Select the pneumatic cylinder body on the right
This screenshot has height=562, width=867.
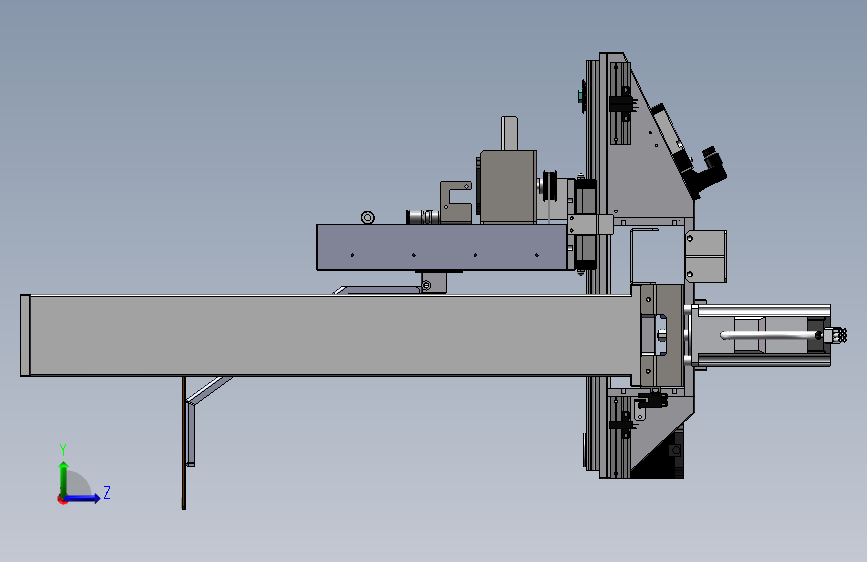click(x=762, y=335)
